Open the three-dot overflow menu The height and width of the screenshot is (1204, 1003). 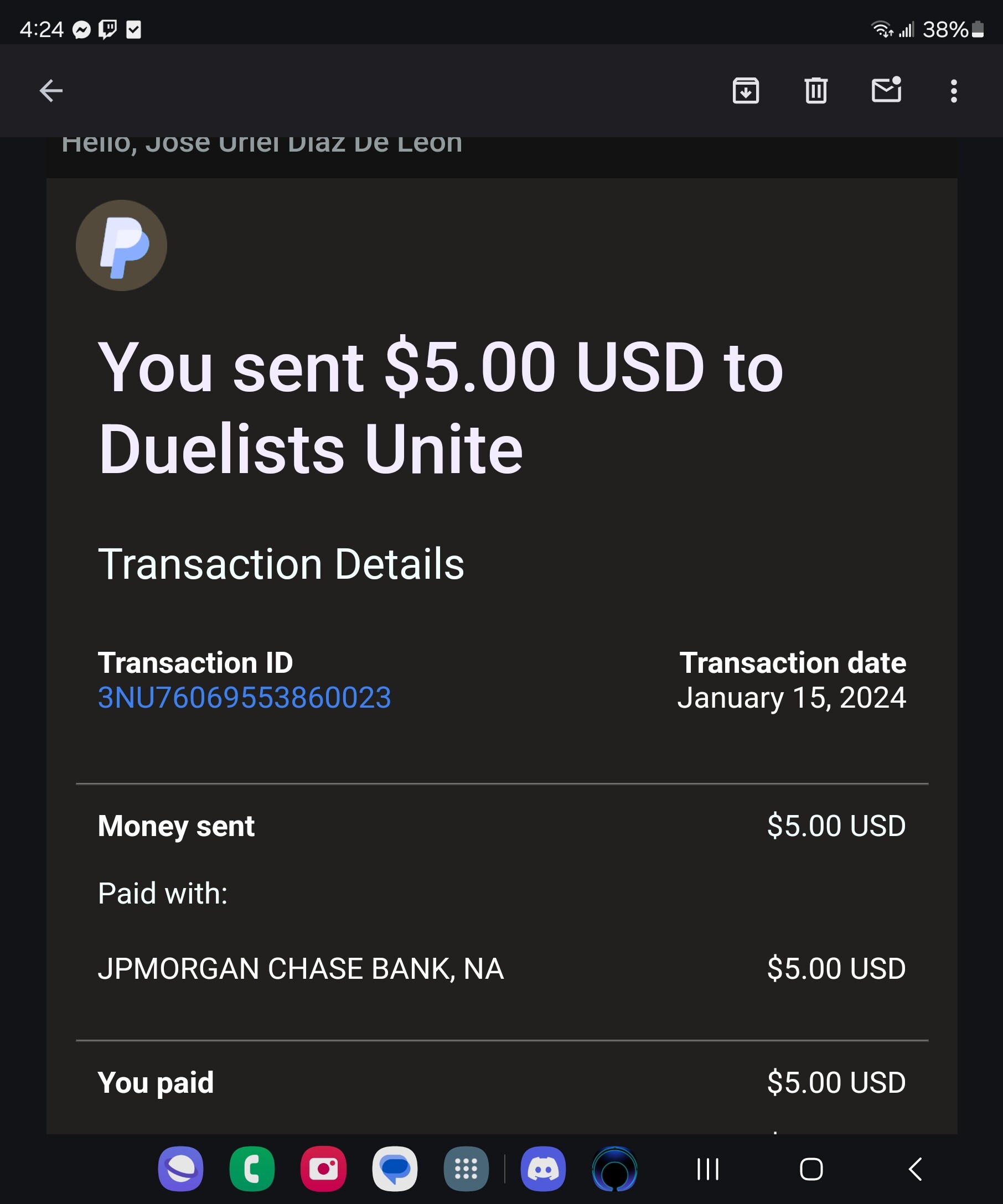coord(954,91)
